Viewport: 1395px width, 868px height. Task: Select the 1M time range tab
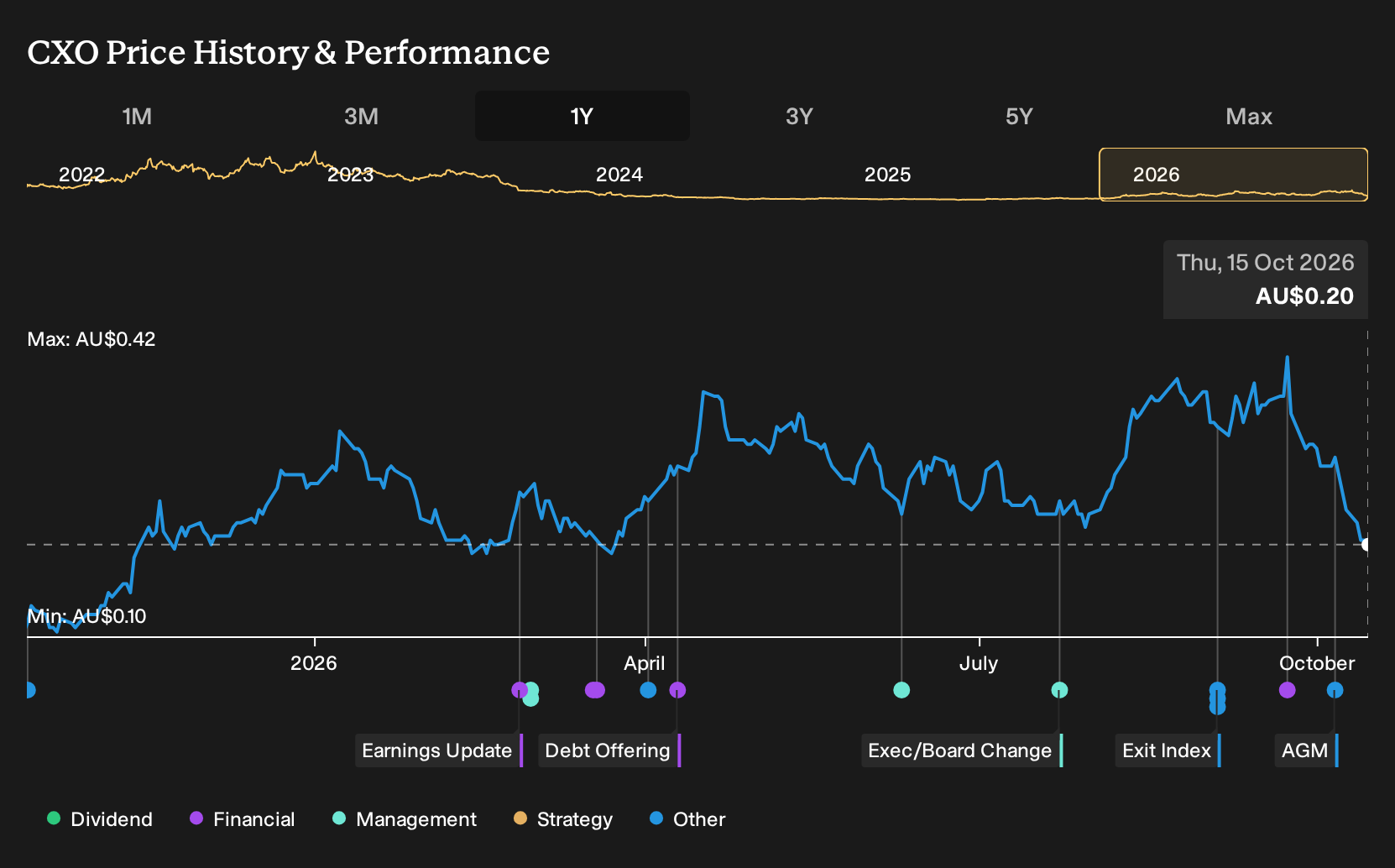[137, 116]
